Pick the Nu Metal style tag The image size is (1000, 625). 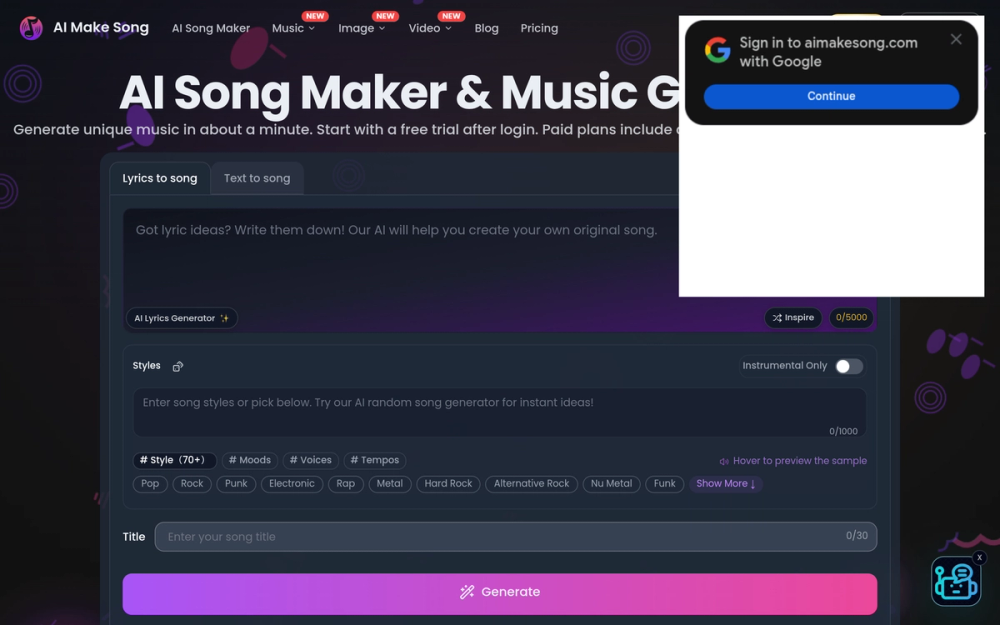(611, 484)
